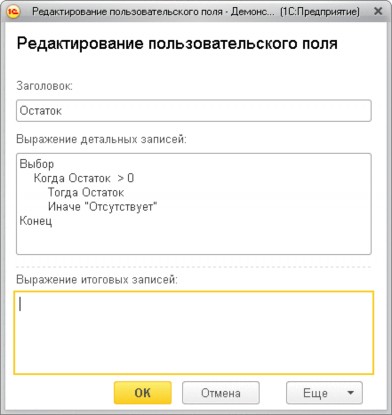Select the line 'Выбор' in the expression
Image resolution: width=392 pixels, height=415 pixels.
coord(37,164)
